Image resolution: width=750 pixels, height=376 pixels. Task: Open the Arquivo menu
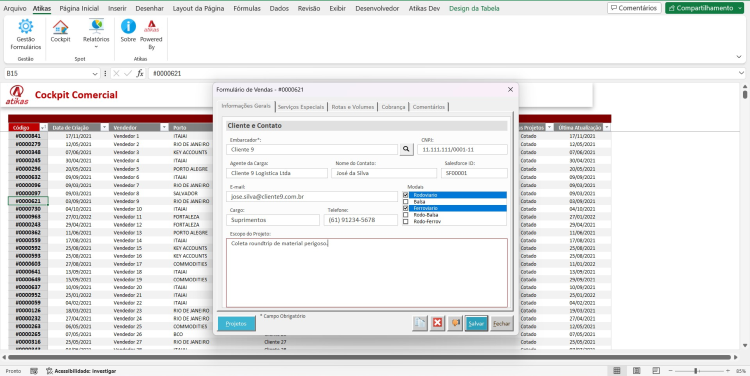click(x=15, y=8)
